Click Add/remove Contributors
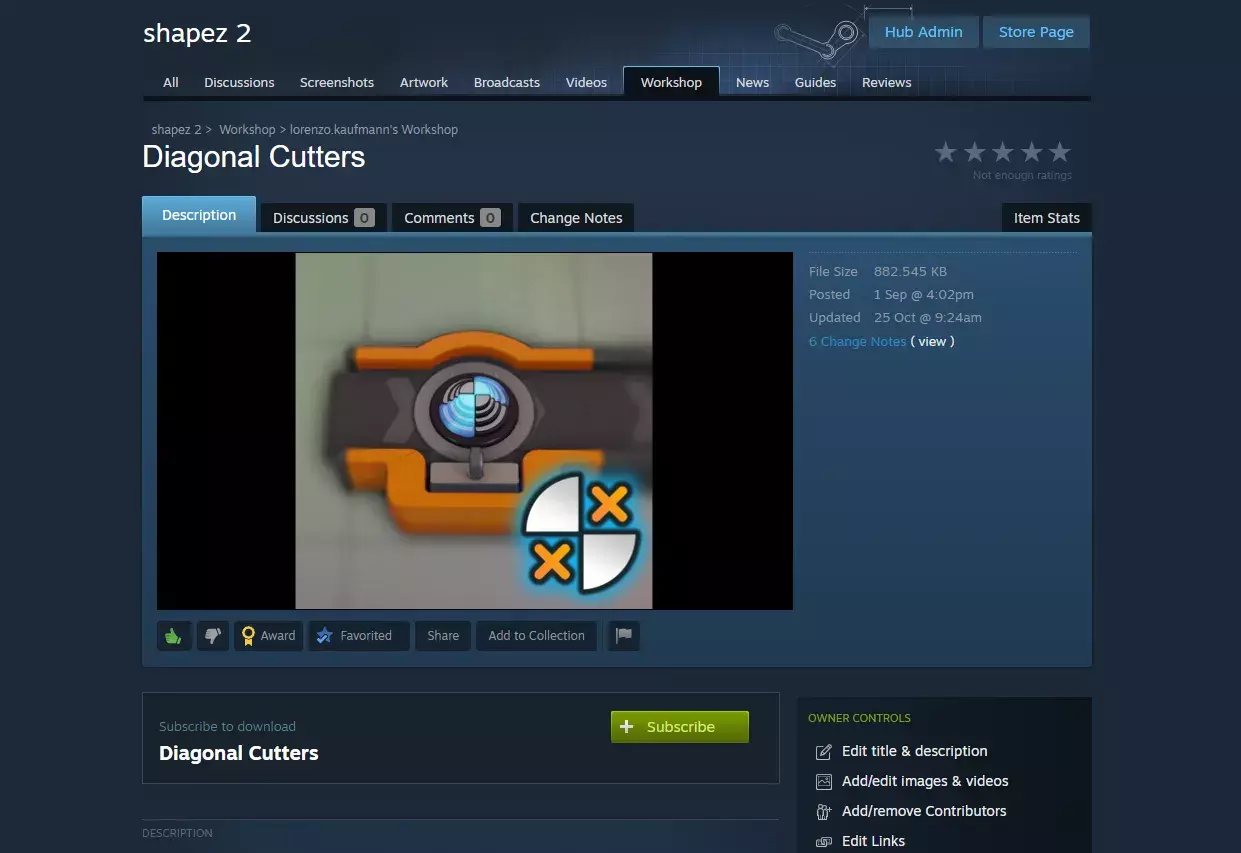This screenshot has width=1241, height=853. pos(924,811)
